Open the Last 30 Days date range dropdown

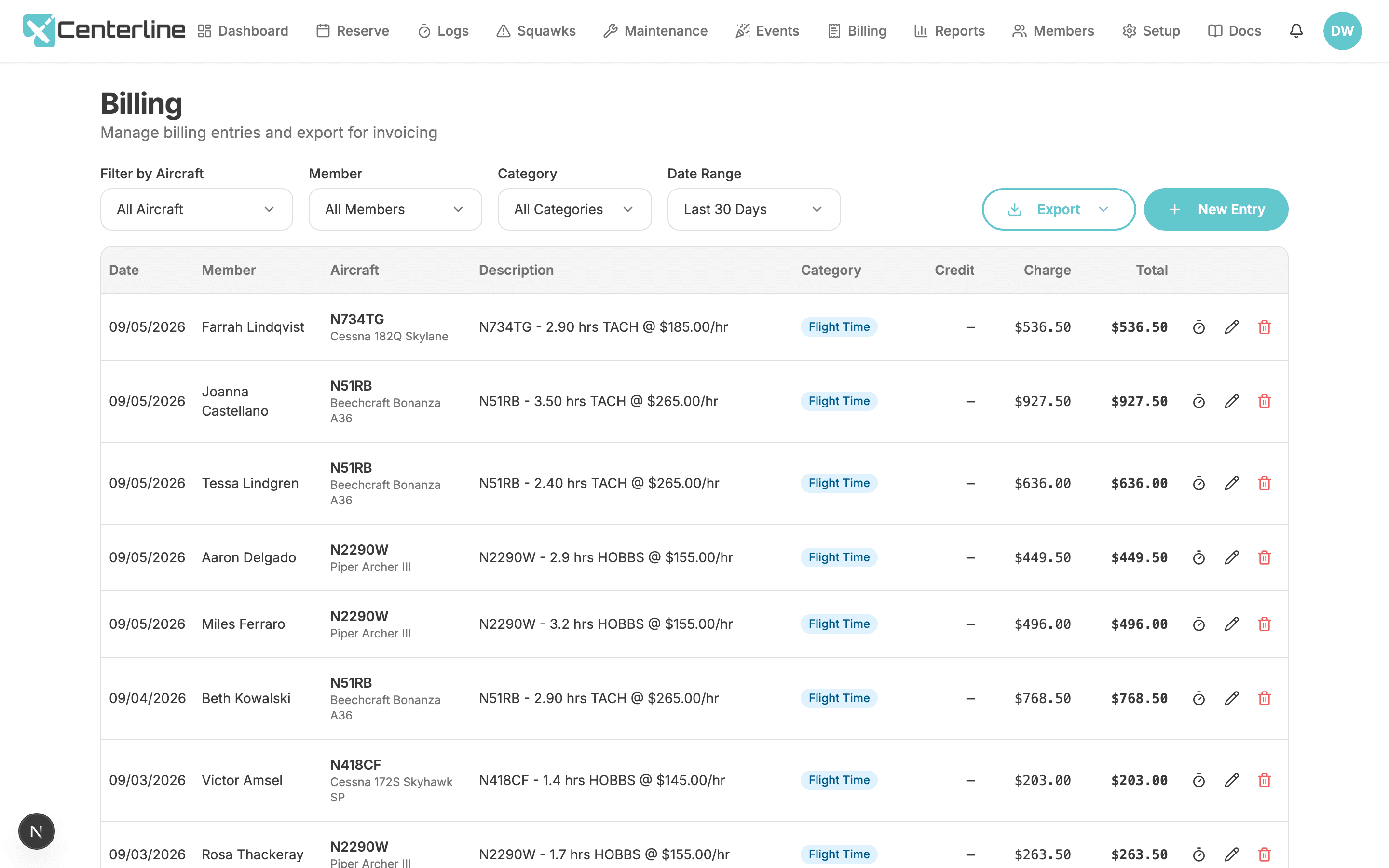[754, 210]
